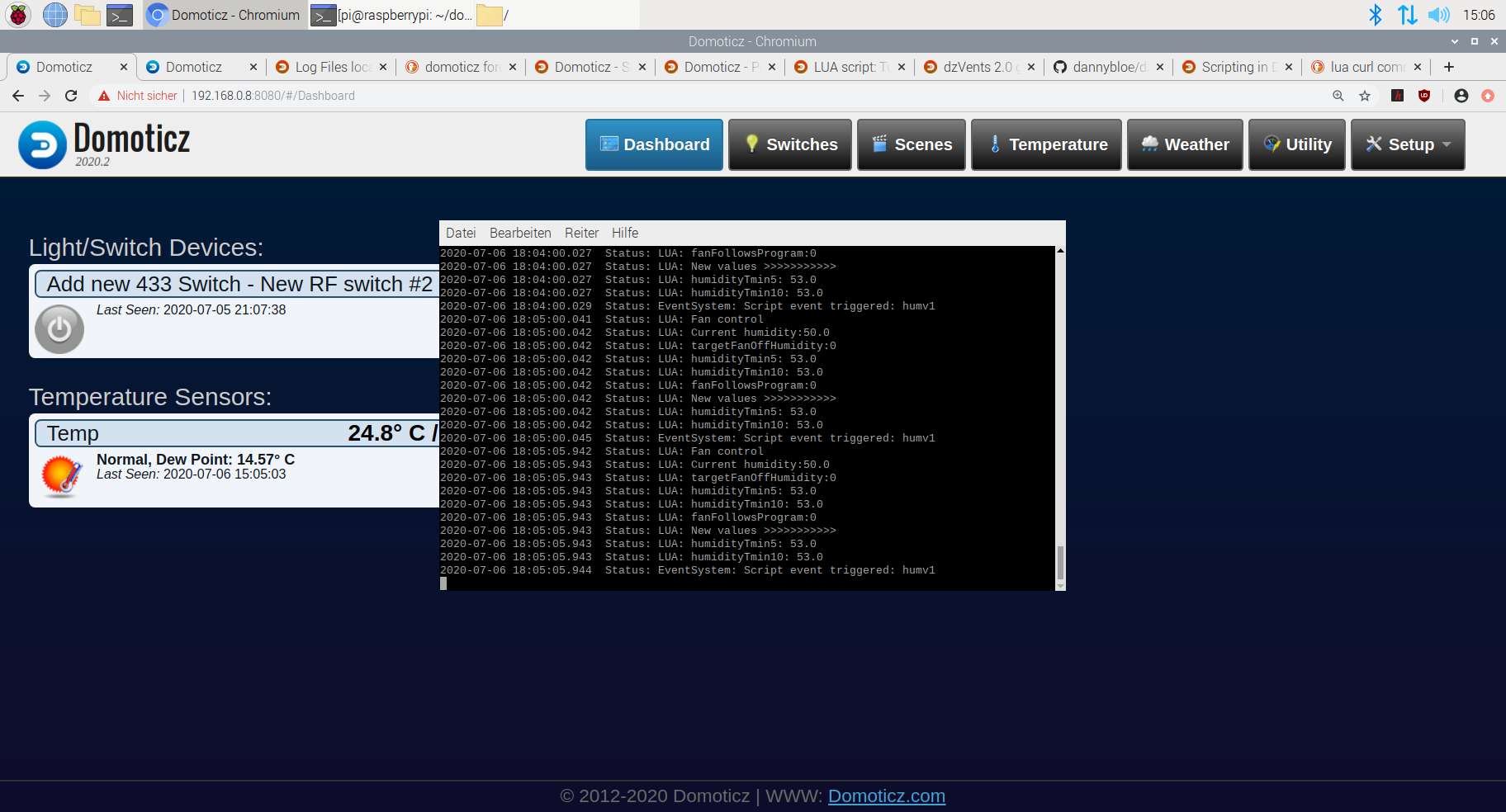Open the Bearbeiten menu in terminal
This screenshot has height=812, width=1506.
pyautogui.click(x=520, y=233)
